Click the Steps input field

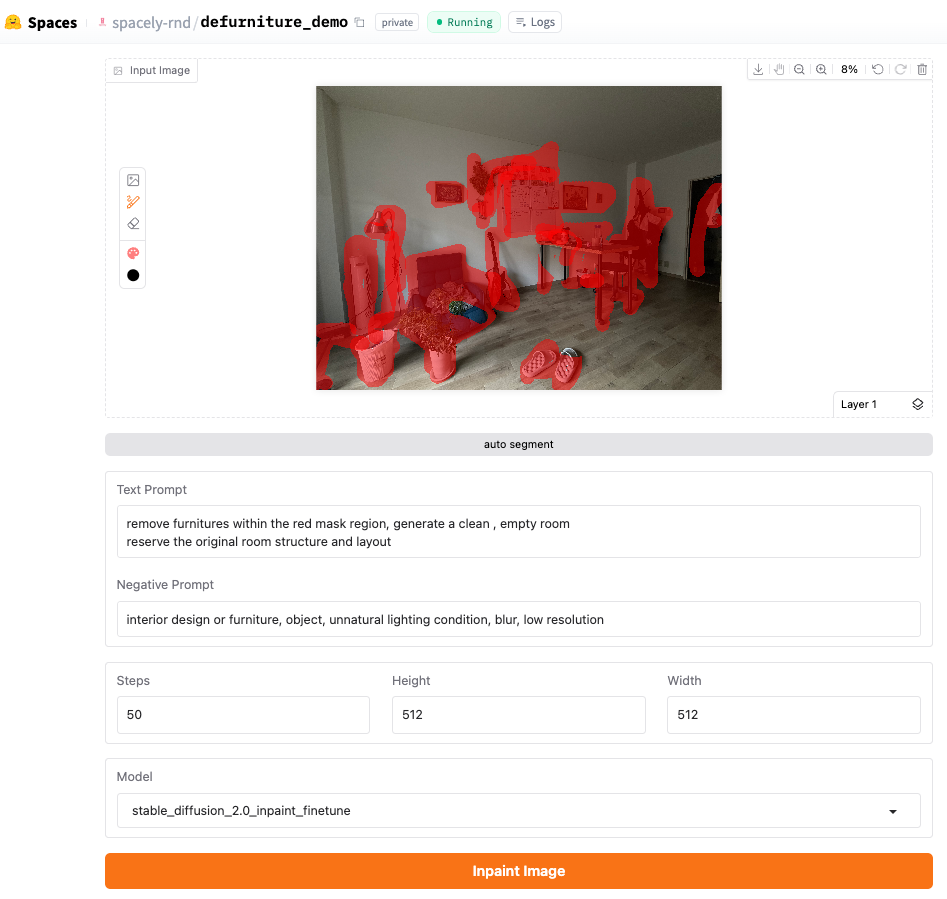243,715
